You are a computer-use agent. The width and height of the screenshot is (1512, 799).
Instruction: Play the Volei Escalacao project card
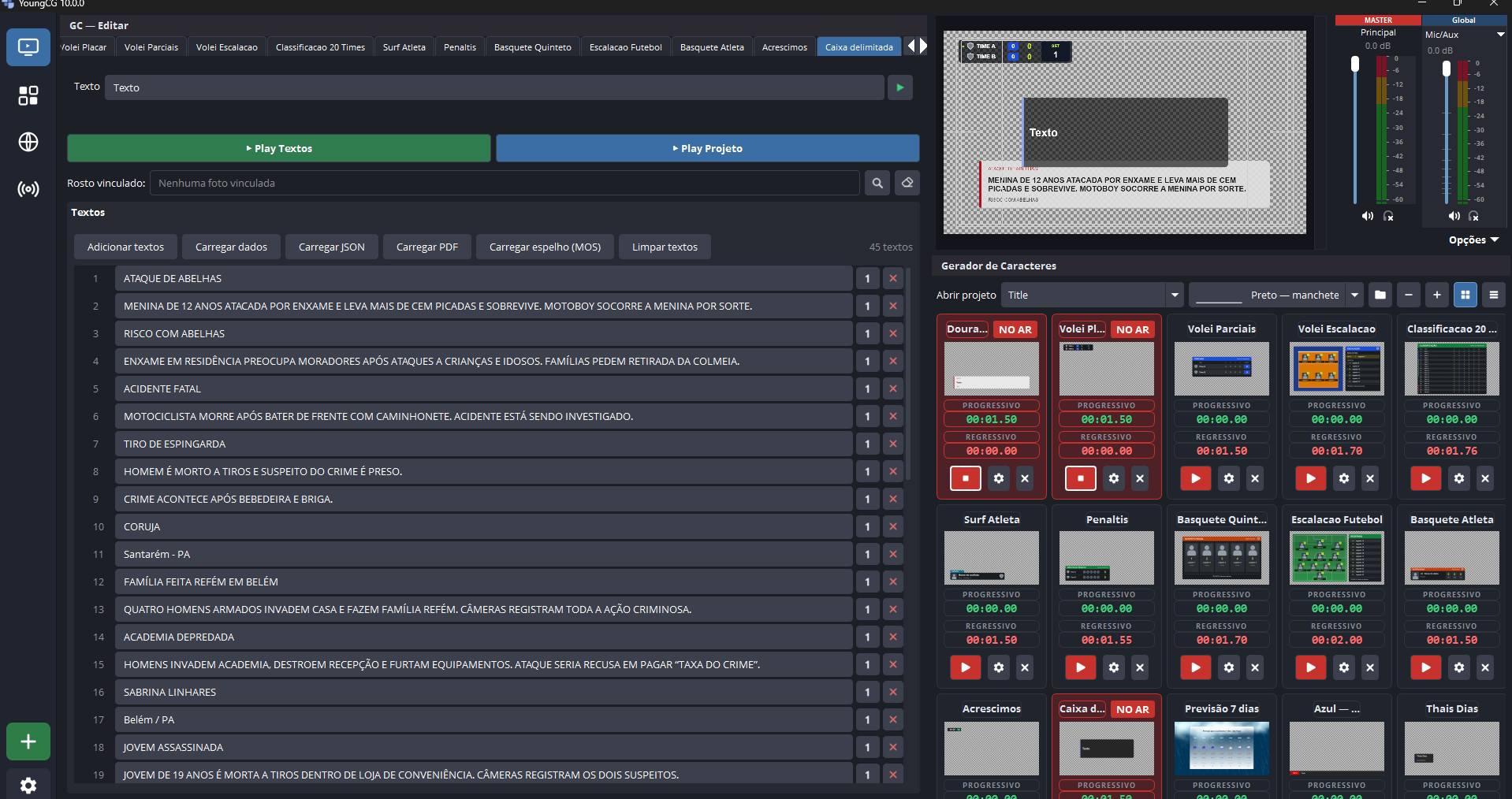[1311, 478]
